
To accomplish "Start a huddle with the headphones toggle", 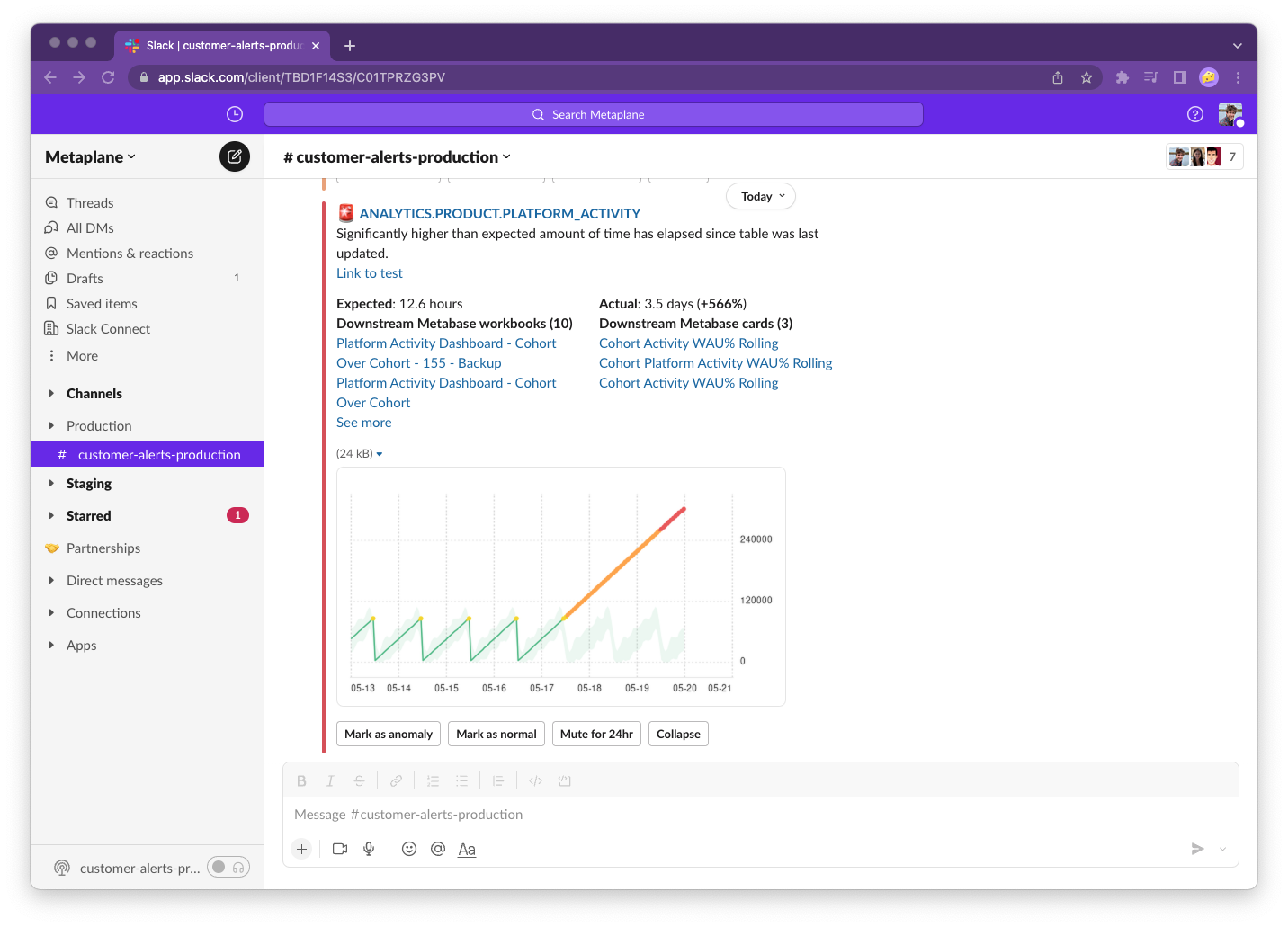I will pyautogui.click(x=239, y=867).
